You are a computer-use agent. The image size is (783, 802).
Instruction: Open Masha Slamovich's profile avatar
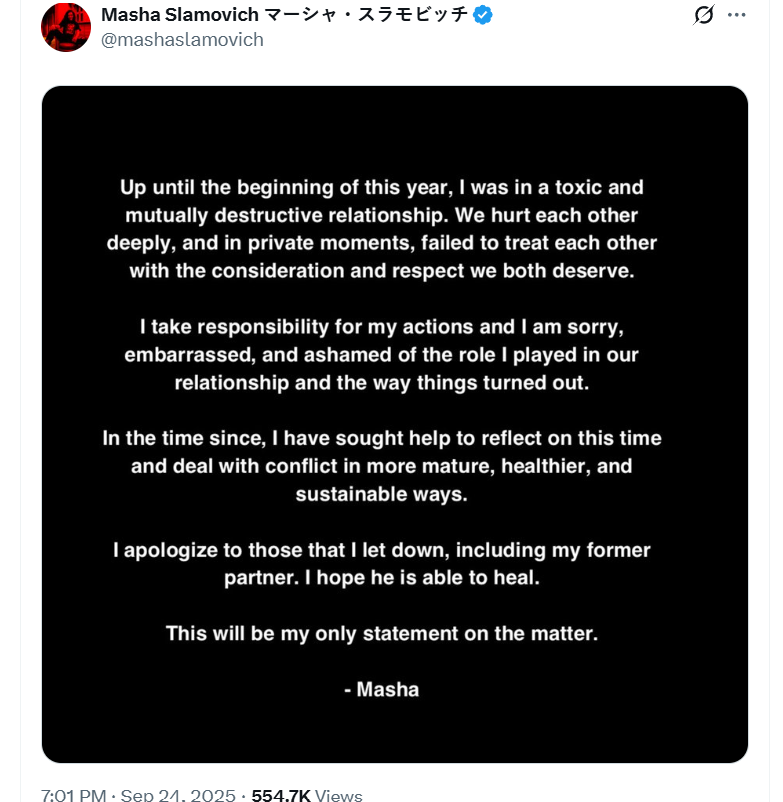66,27
